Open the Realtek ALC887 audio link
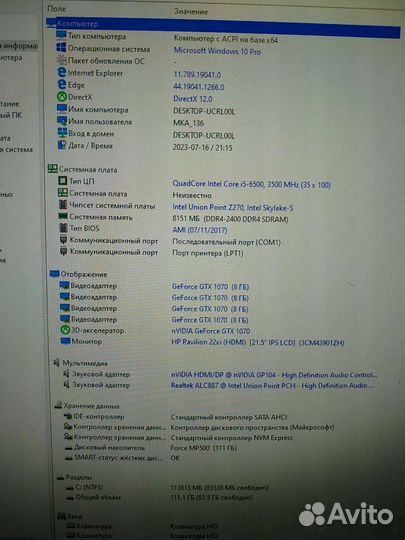The image size is (405, 540). tap(272, 385)
